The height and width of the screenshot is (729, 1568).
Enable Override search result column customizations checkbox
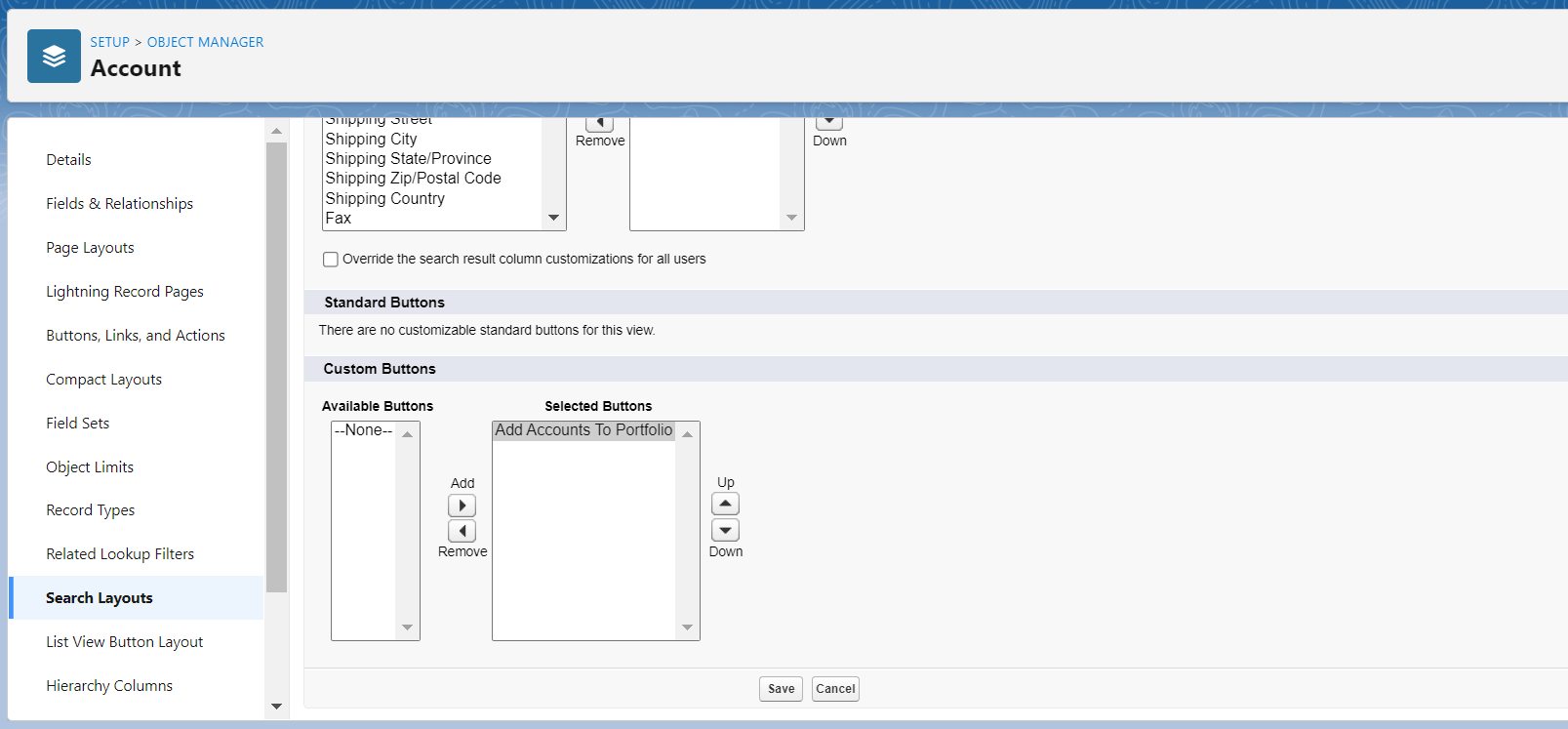(x=331, y=260)
